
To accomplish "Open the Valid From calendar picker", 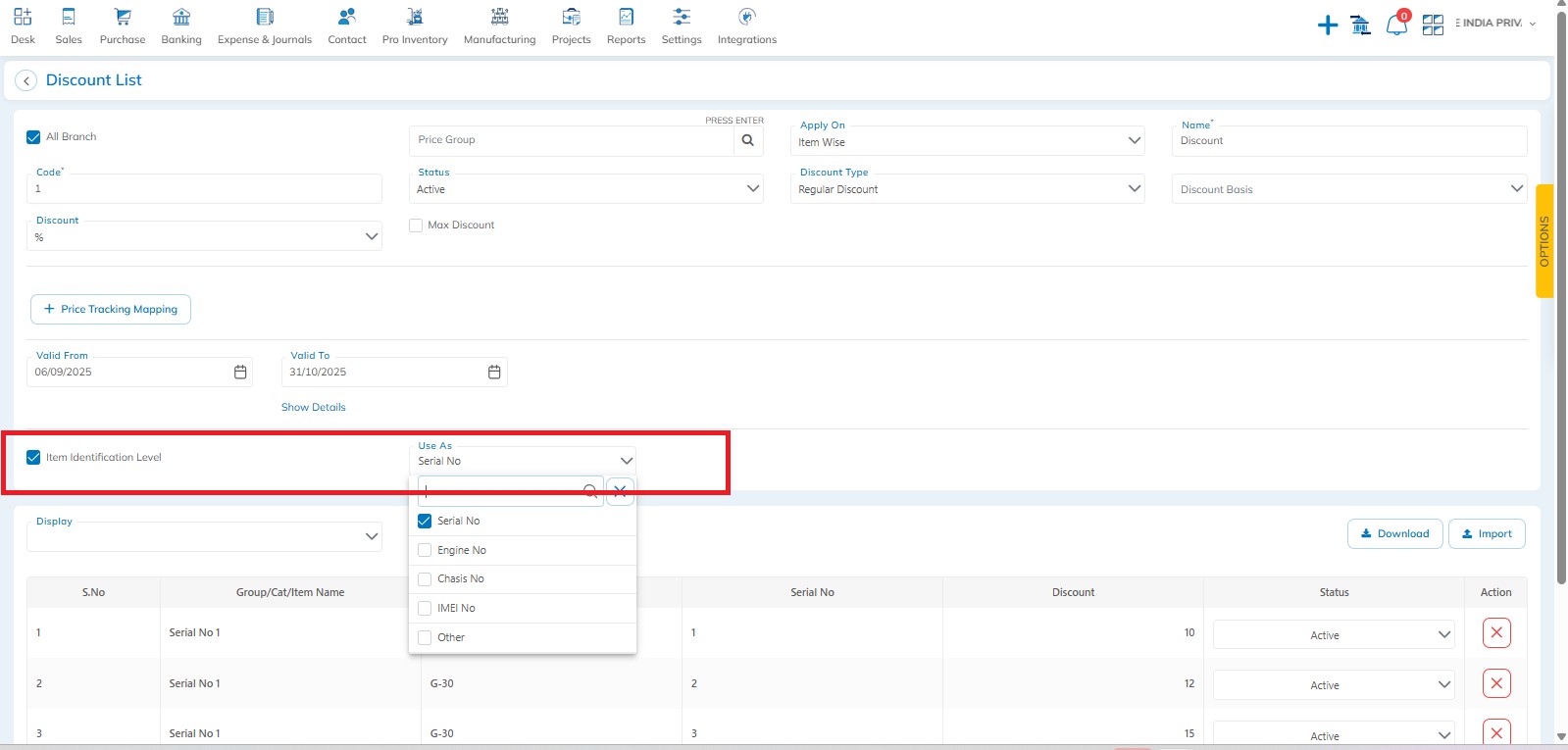I will (x=240, y=373).
